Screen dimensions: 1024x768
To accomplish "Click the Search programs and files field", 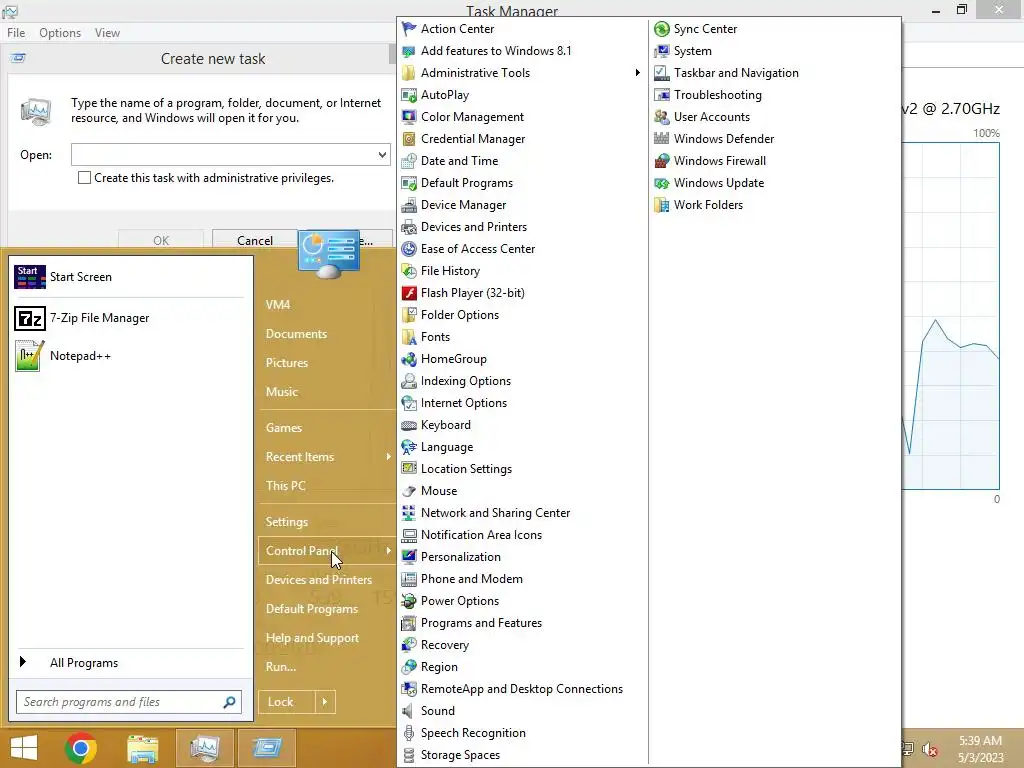I will pos(129,702).
